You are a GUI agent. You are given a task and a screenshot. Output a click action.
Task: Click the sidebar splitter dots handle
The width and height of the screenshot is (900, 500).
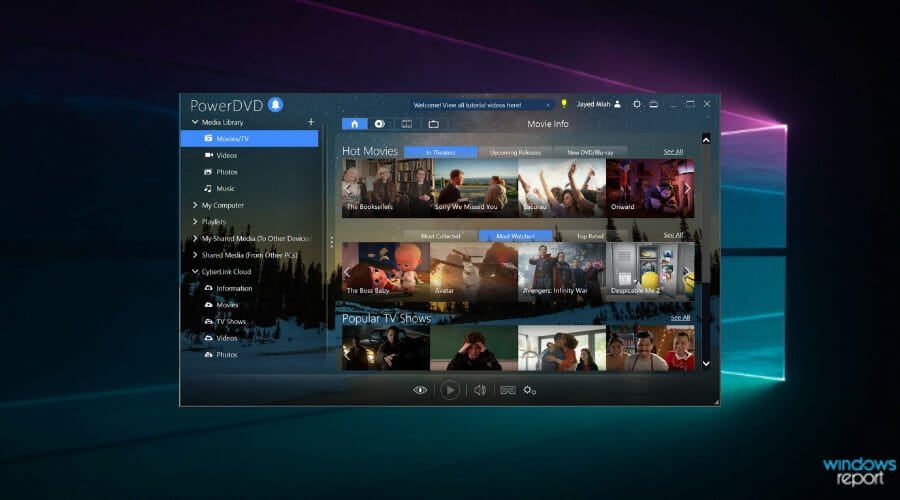[x=331, y=242]
